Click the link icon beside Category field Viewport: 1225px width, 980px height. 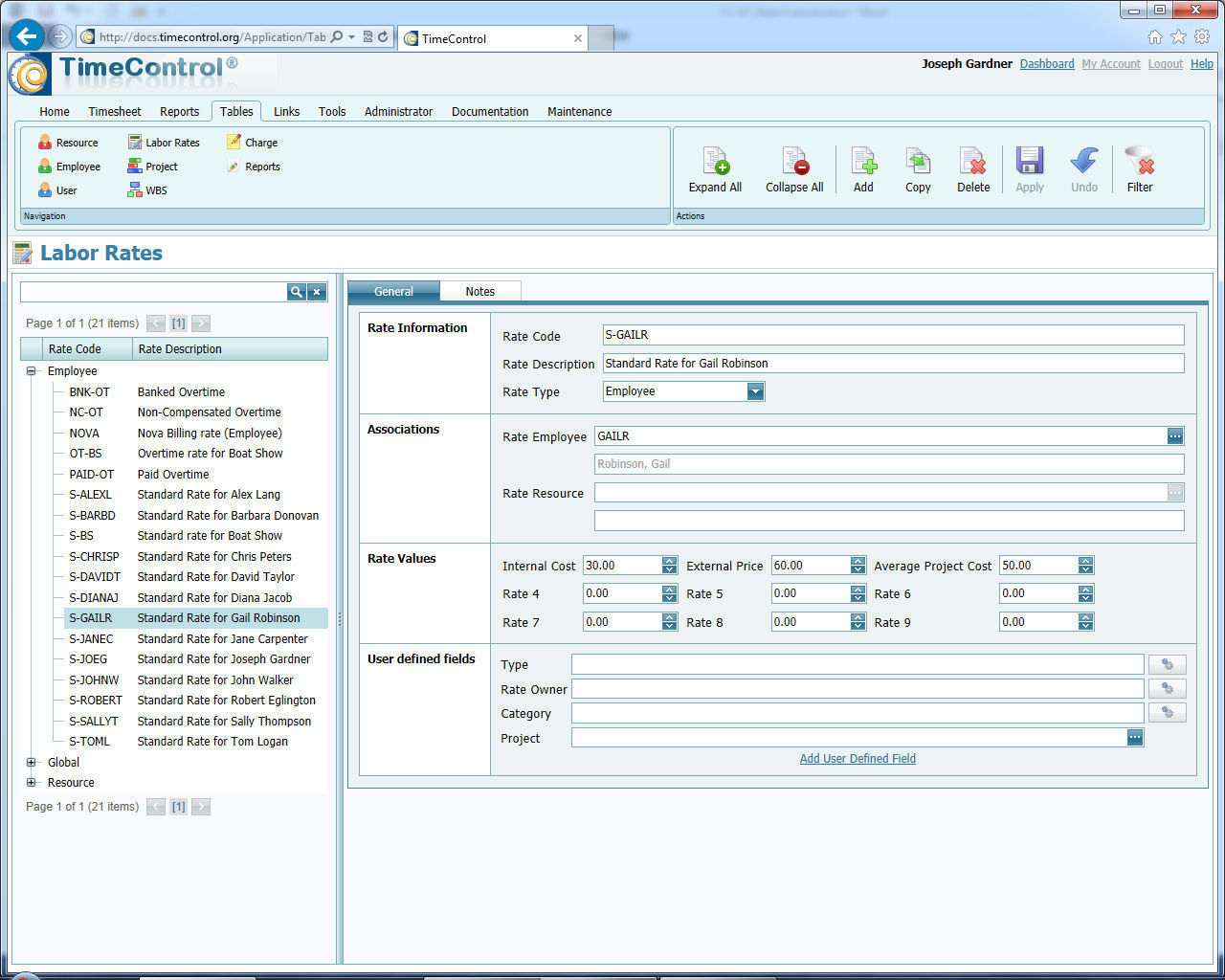coord(1168,712)
